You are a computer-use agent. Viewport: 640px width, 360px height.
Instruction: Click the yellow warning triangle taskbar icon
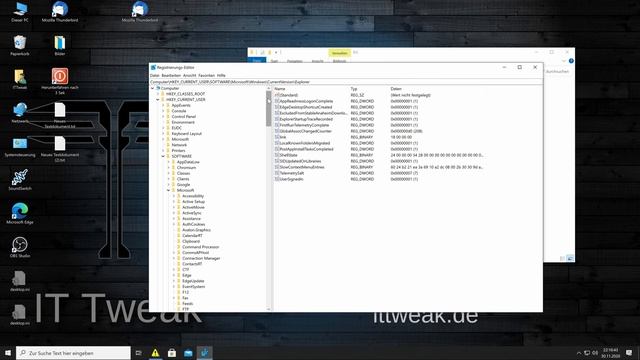(x=155, y=353)
